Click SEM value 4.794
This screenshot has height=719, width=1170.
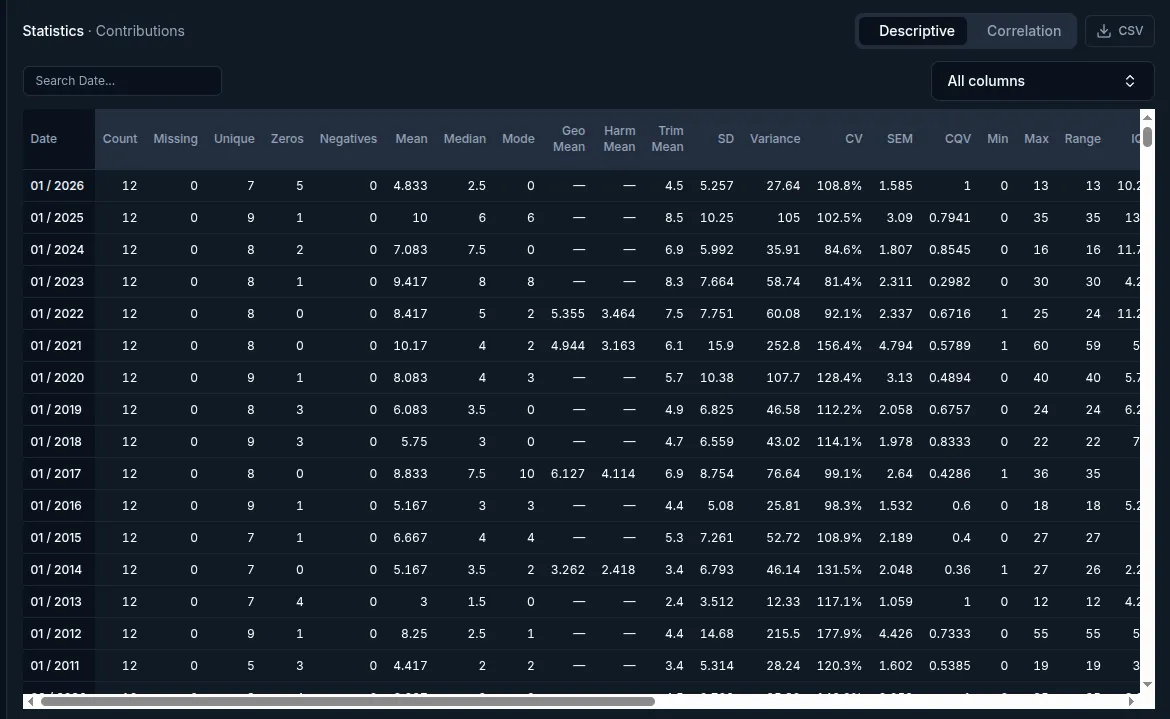coord(895,346)
